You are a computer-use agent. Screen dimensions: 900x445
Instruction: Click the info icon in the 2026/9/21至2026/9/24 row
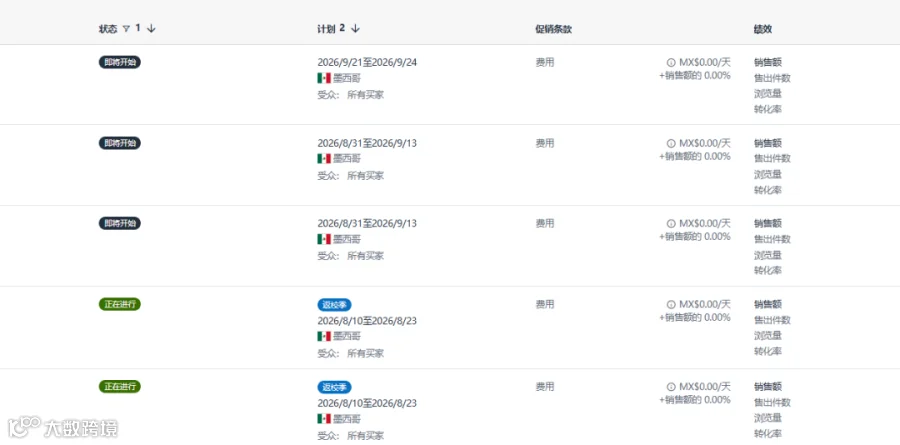[x=670, y=63]
